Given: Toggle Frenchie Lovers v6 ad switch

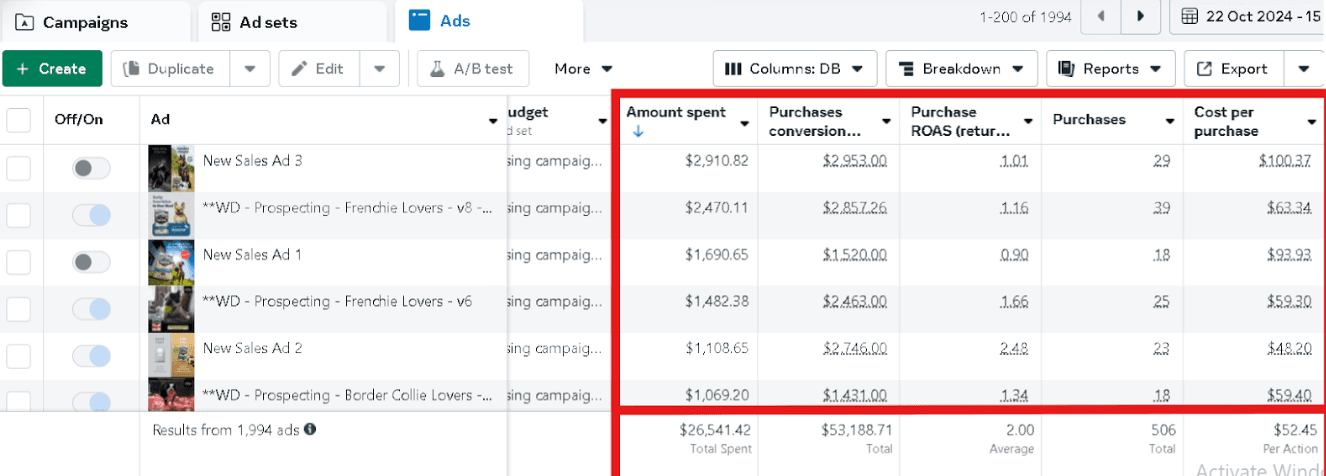Looking at the screenshot, I should point(91,309).
